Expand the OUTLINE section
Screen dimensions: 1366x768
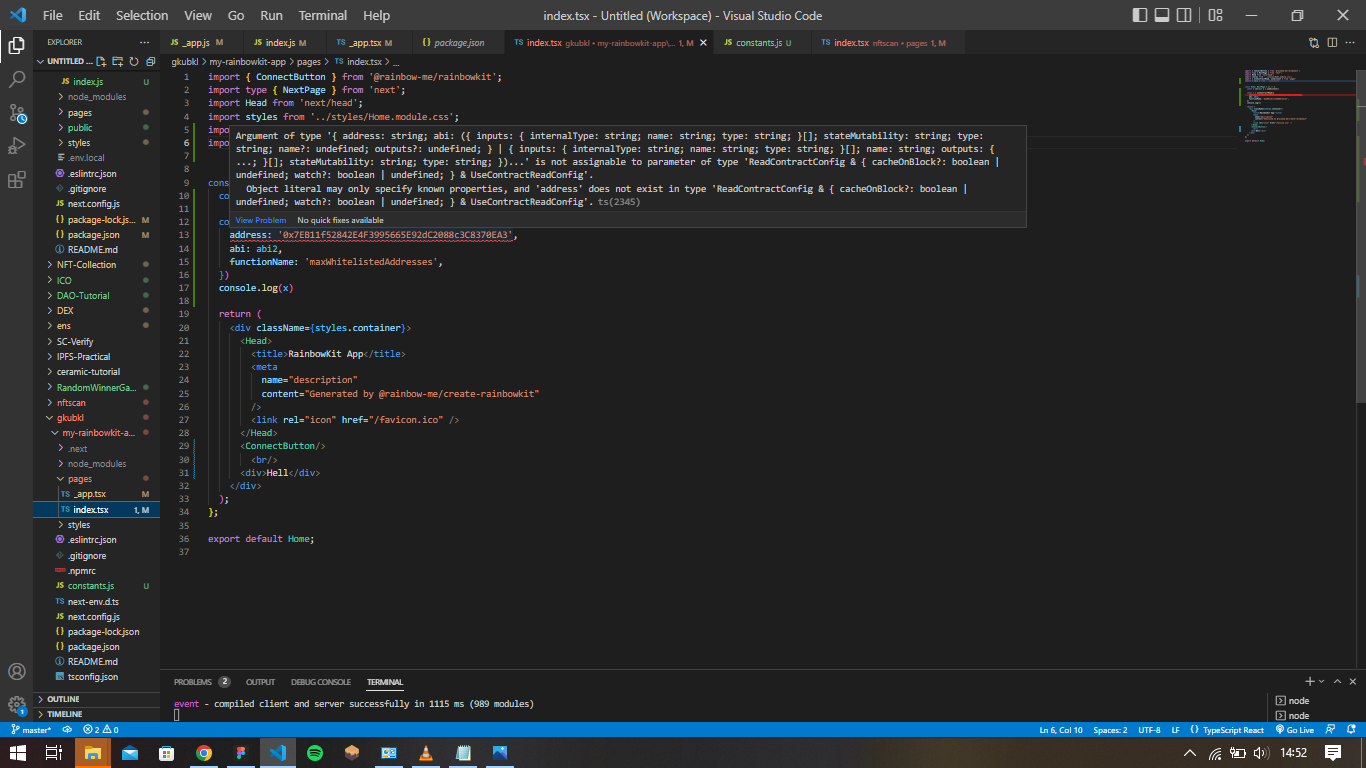coord(96,699)
